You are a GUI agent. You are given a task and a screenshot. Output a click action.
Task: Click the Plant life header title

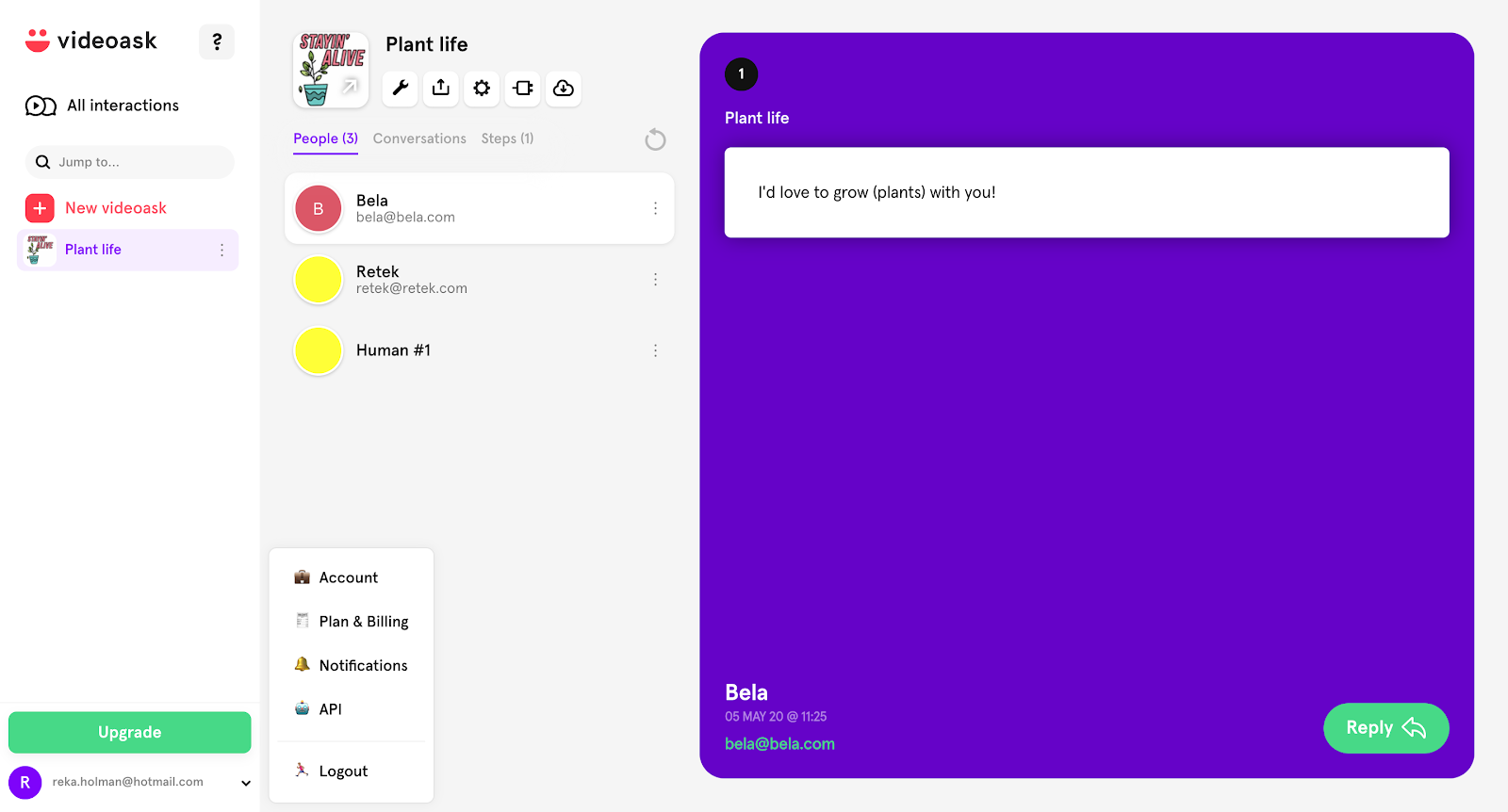pos(427,44)
